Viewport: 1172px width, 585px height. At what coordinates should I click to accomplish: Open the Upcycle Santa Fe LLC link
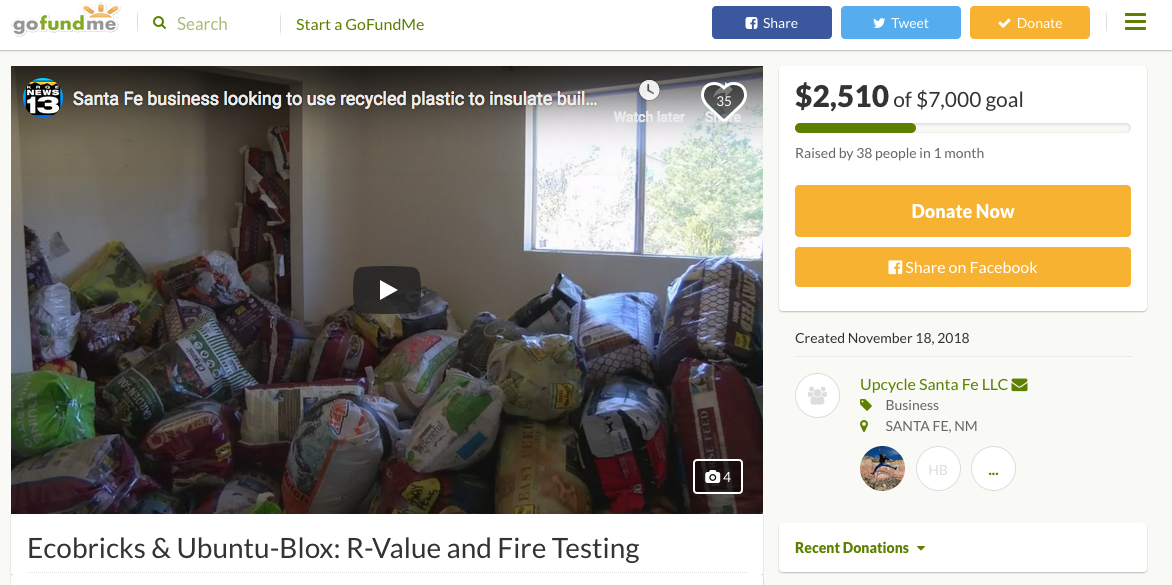click(934, 385)
